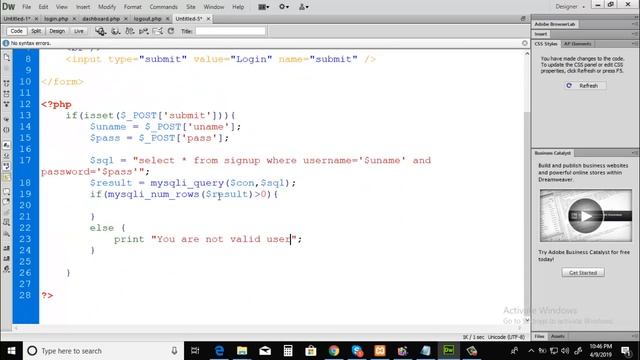Screen dimensions: 640x360
Task: Dismiss the No syntax errors info bar
Action: coord(524,43)
